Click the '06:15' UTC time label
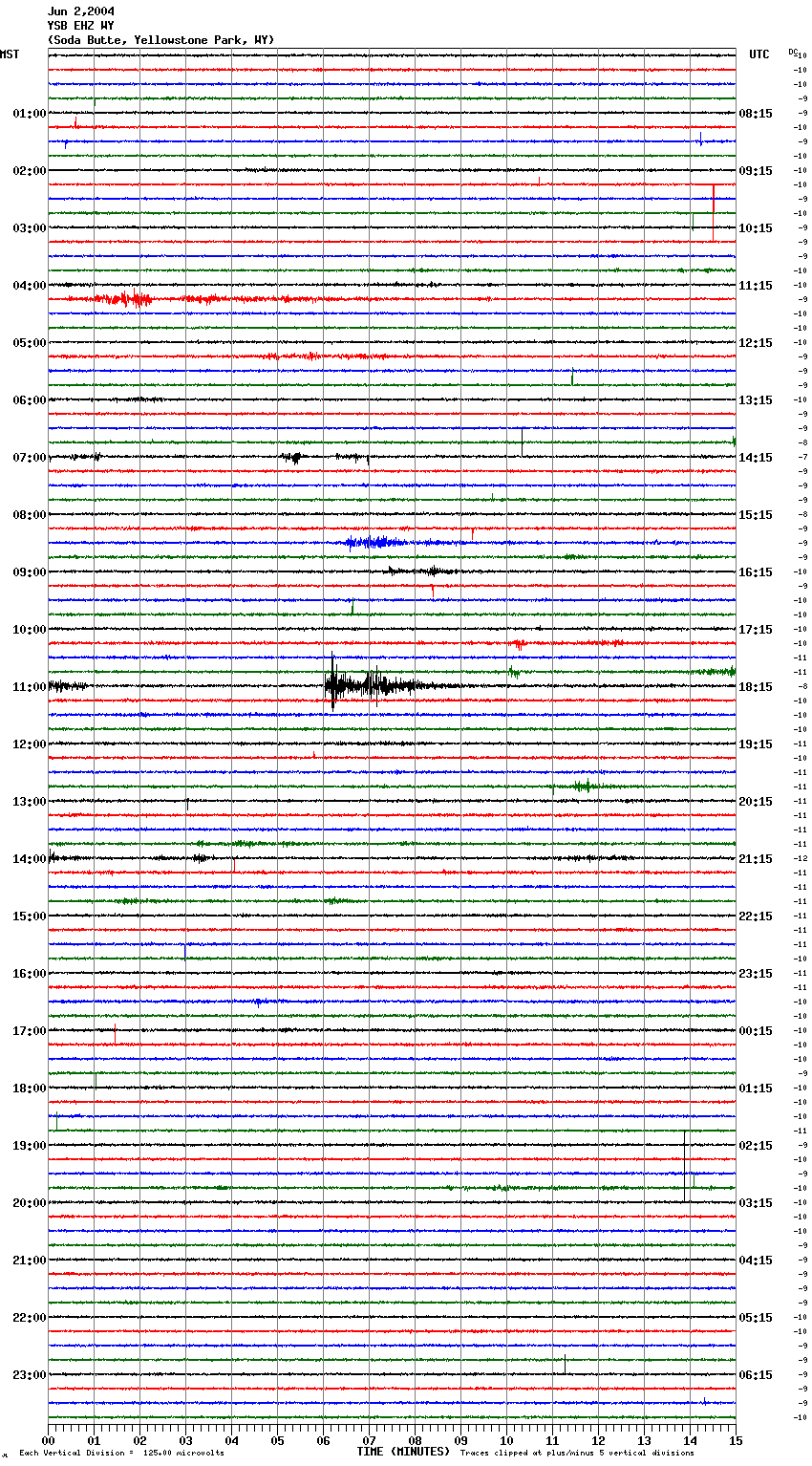Screen dimensions: 812x1466 (756, 1375)
